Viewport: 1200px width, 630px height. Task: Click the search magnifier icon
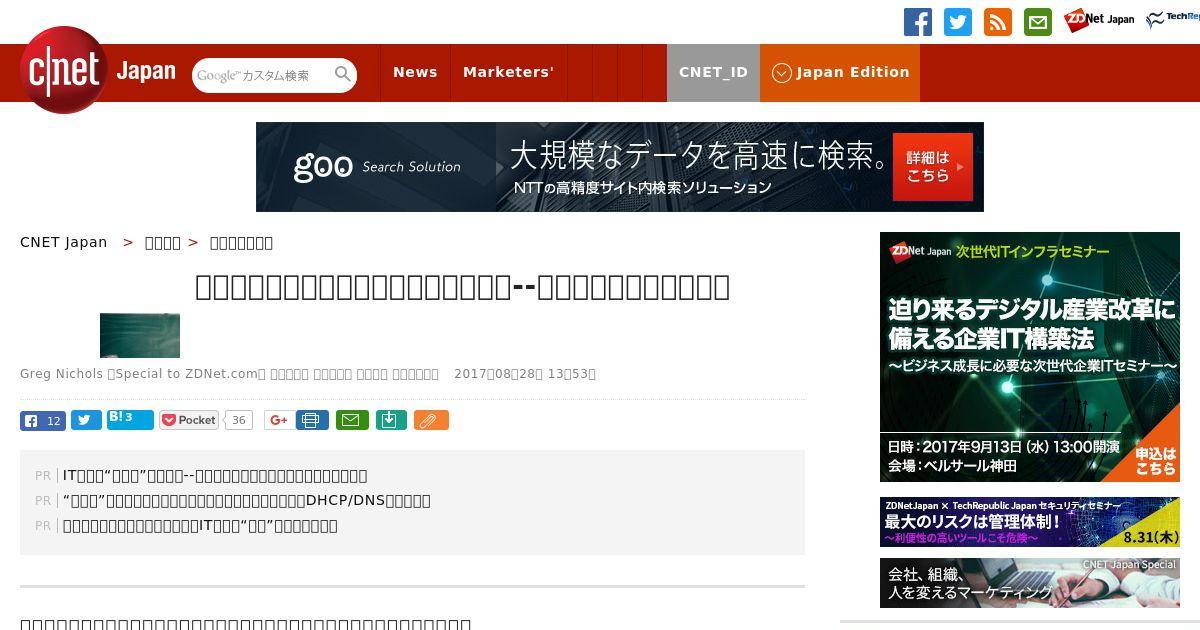tap(343, 74)
